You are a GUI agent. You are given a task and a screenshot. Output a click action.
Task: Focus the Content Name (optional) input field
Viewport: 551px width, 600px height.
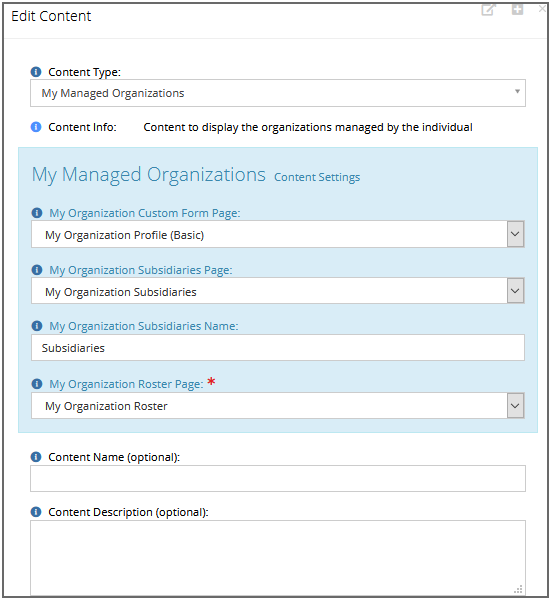pyautogui.click(x=278, y=479)
